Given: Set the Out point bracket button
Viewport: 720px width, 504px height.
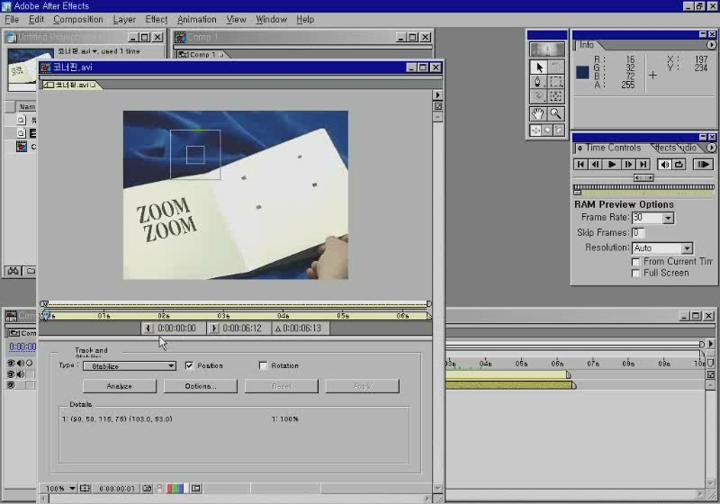Looking at the screenshot, I should click(x=214, y=328).
